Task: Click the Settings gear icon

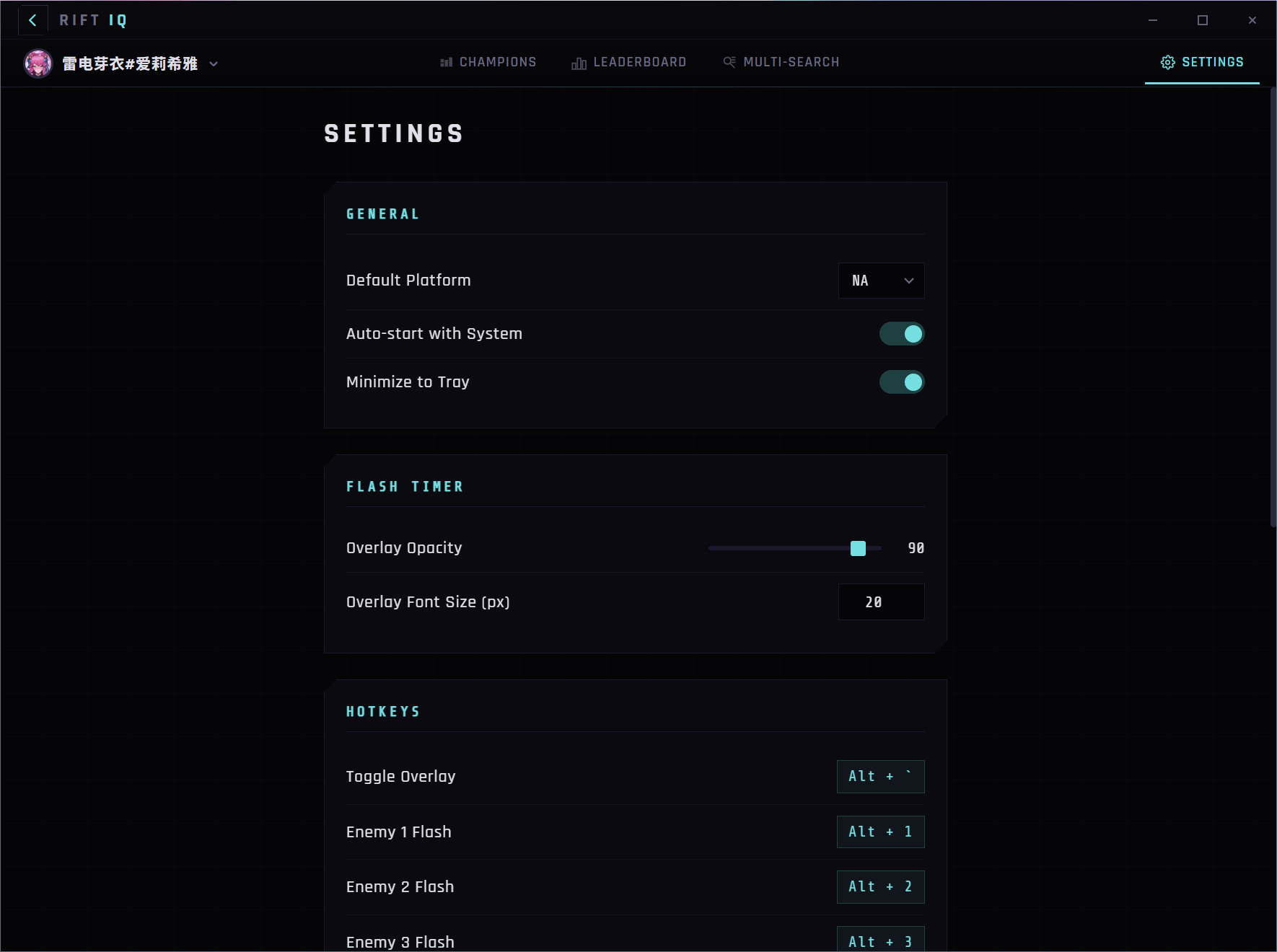Action: point(1170,62)
